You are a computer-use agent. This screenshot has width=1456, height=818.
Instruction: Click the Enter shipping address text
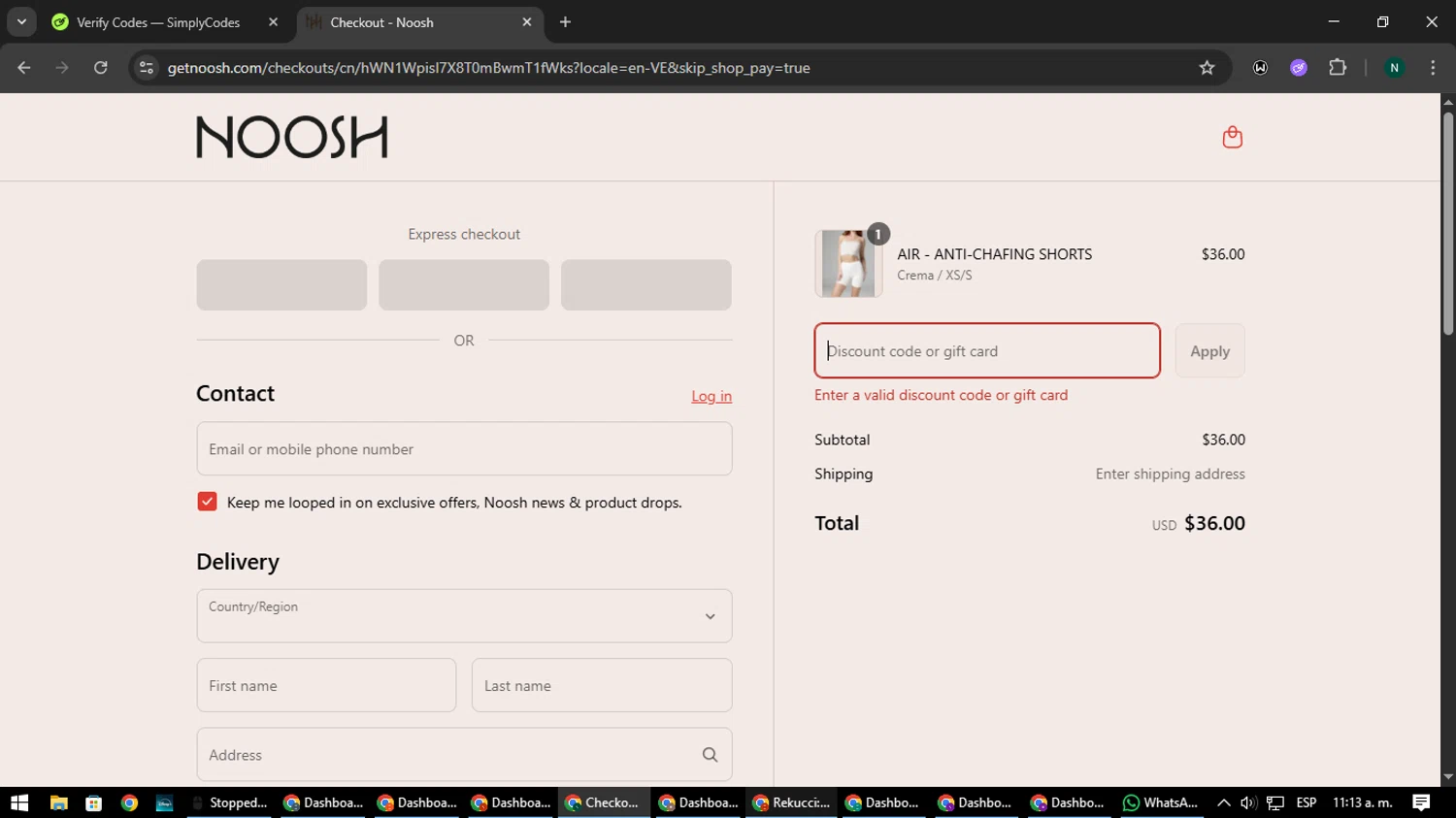point(1170,474)
